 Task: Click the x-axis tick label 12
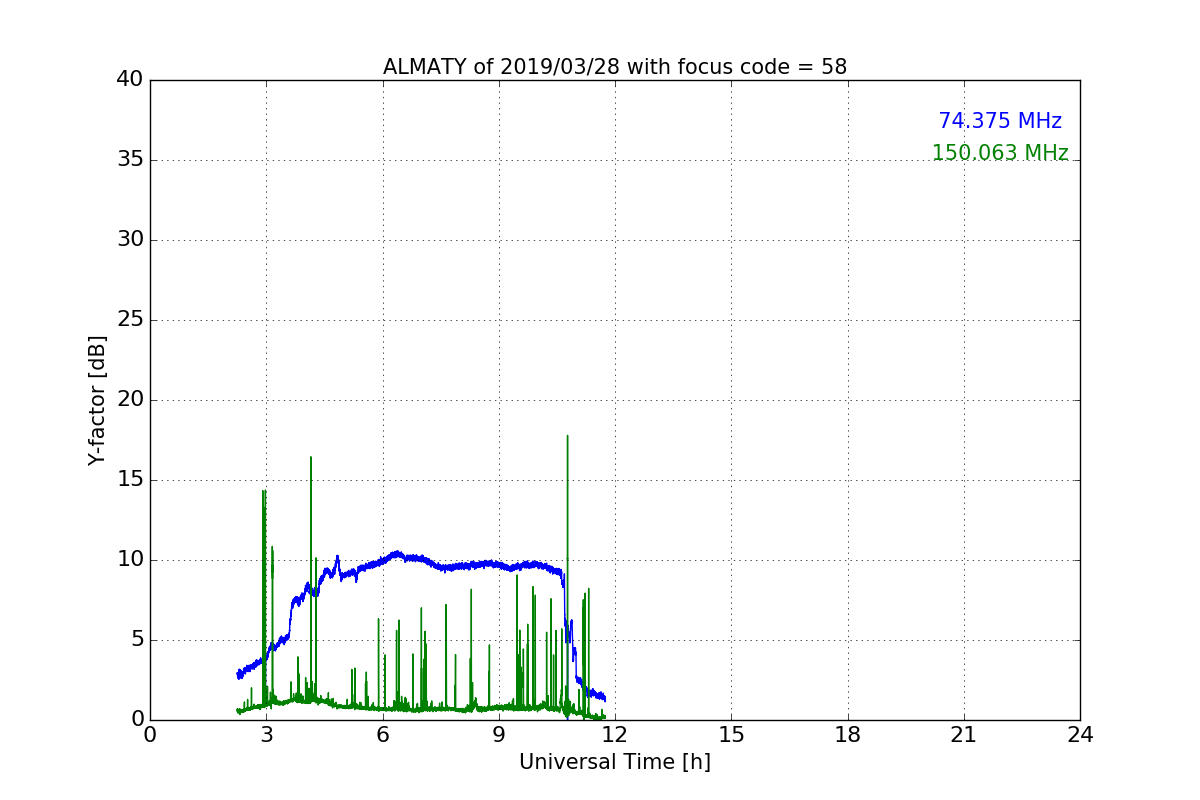coord(615,735)
